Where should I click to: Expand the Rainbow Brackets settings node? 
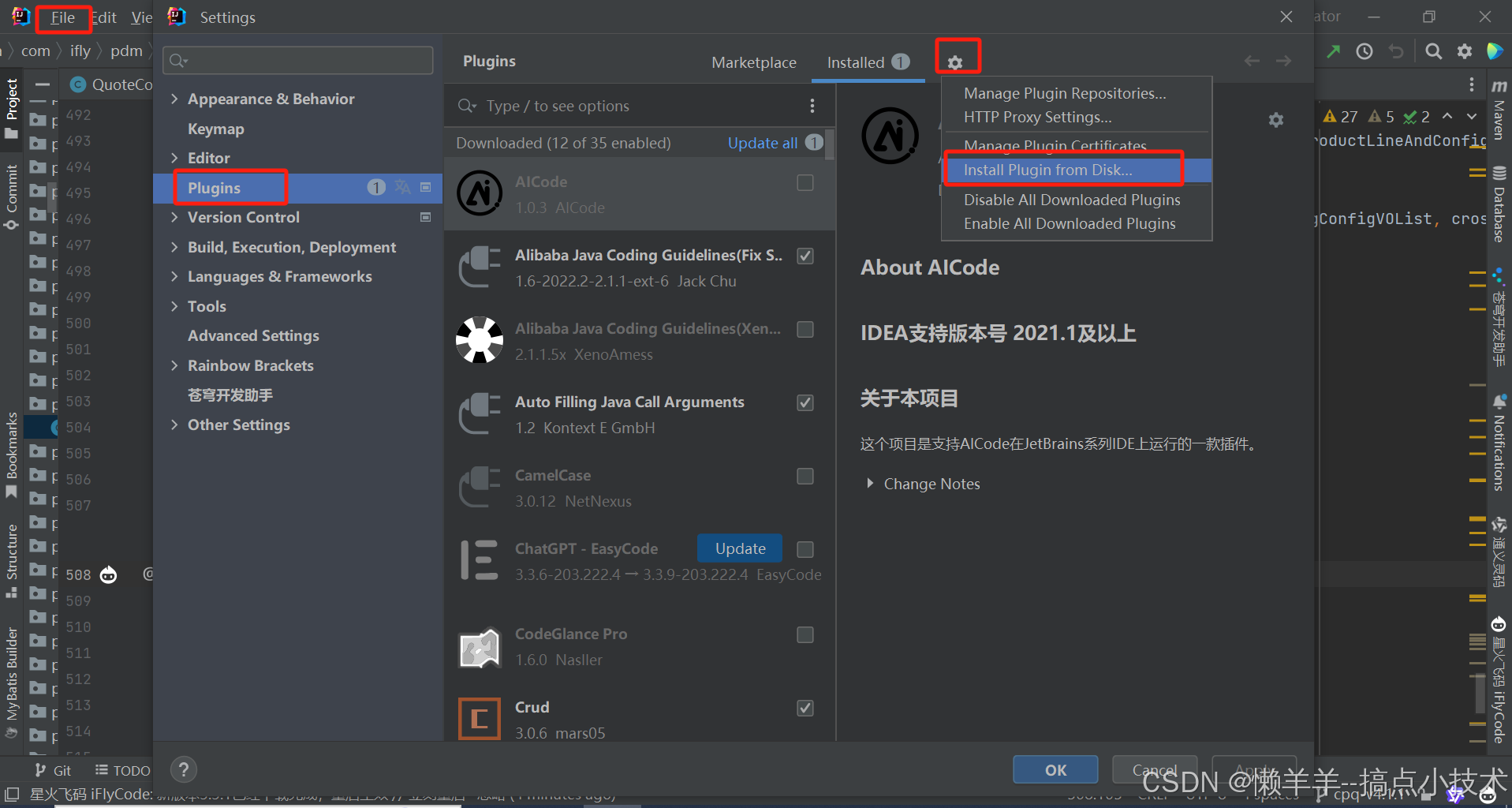(x=174, y=365)
